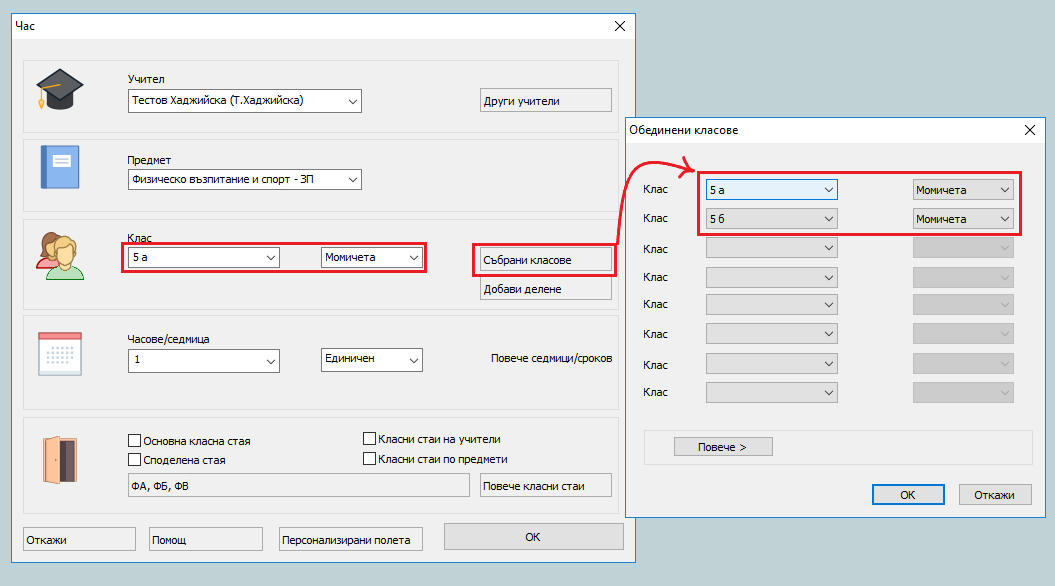1055x586 pixels.
Task: Close the Обединени класове dialog
Action: click(1030, 130)
